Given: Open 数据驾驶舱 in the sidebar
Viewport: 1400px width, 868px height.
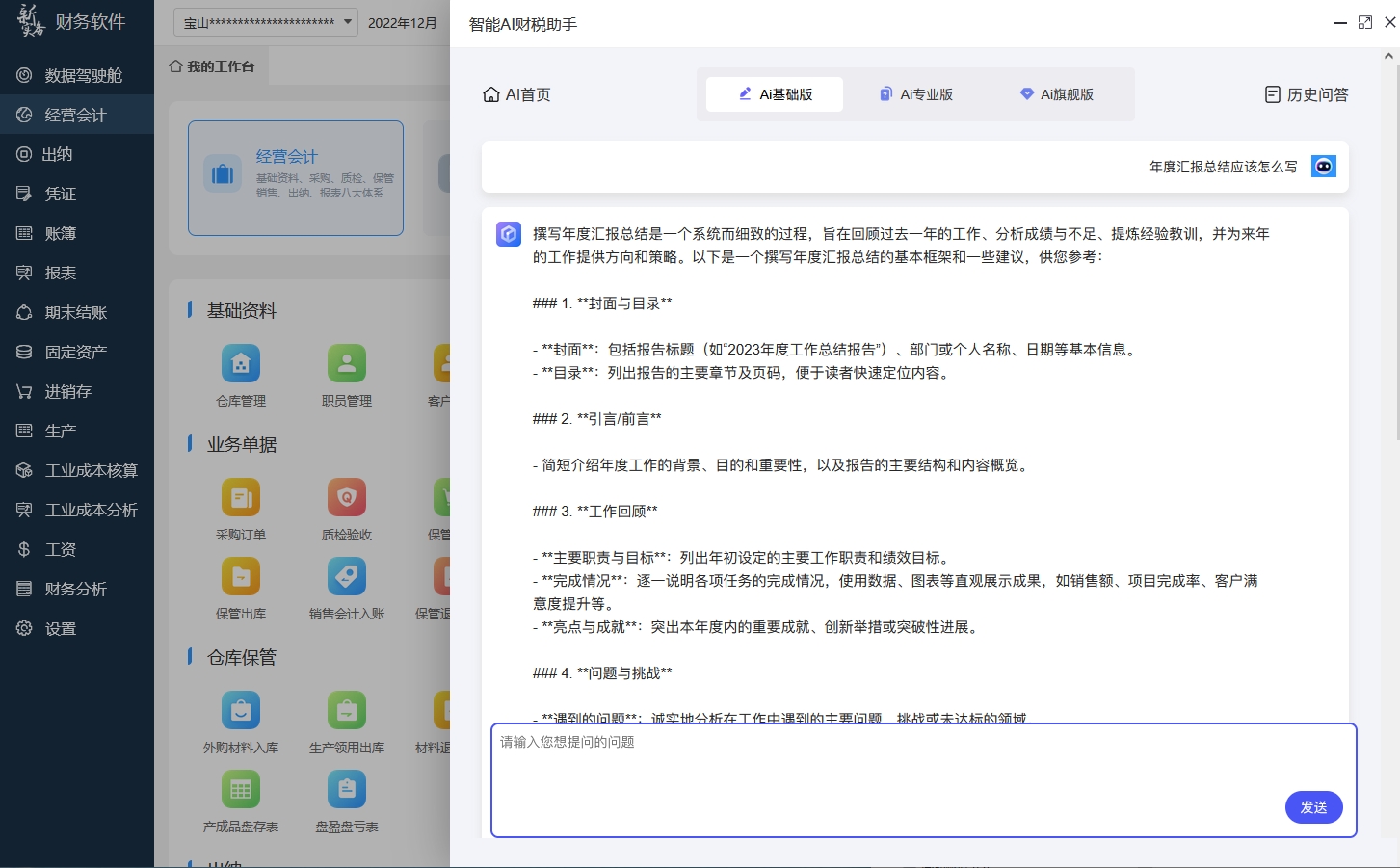Looking at the screenshot, I should [x=77, y=75].
